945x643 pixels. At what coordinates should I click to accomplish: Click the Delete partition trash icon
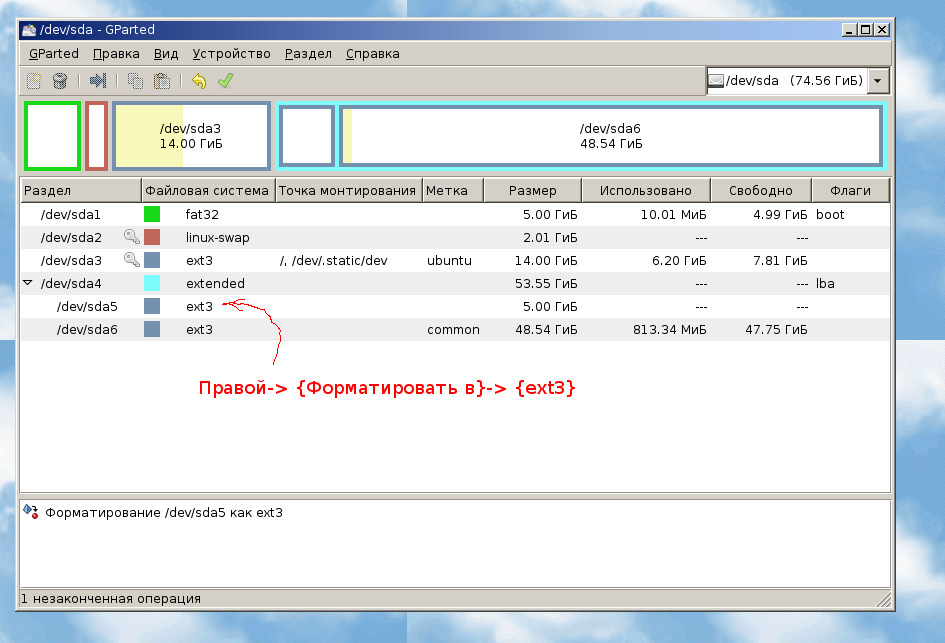pos(60,81)
